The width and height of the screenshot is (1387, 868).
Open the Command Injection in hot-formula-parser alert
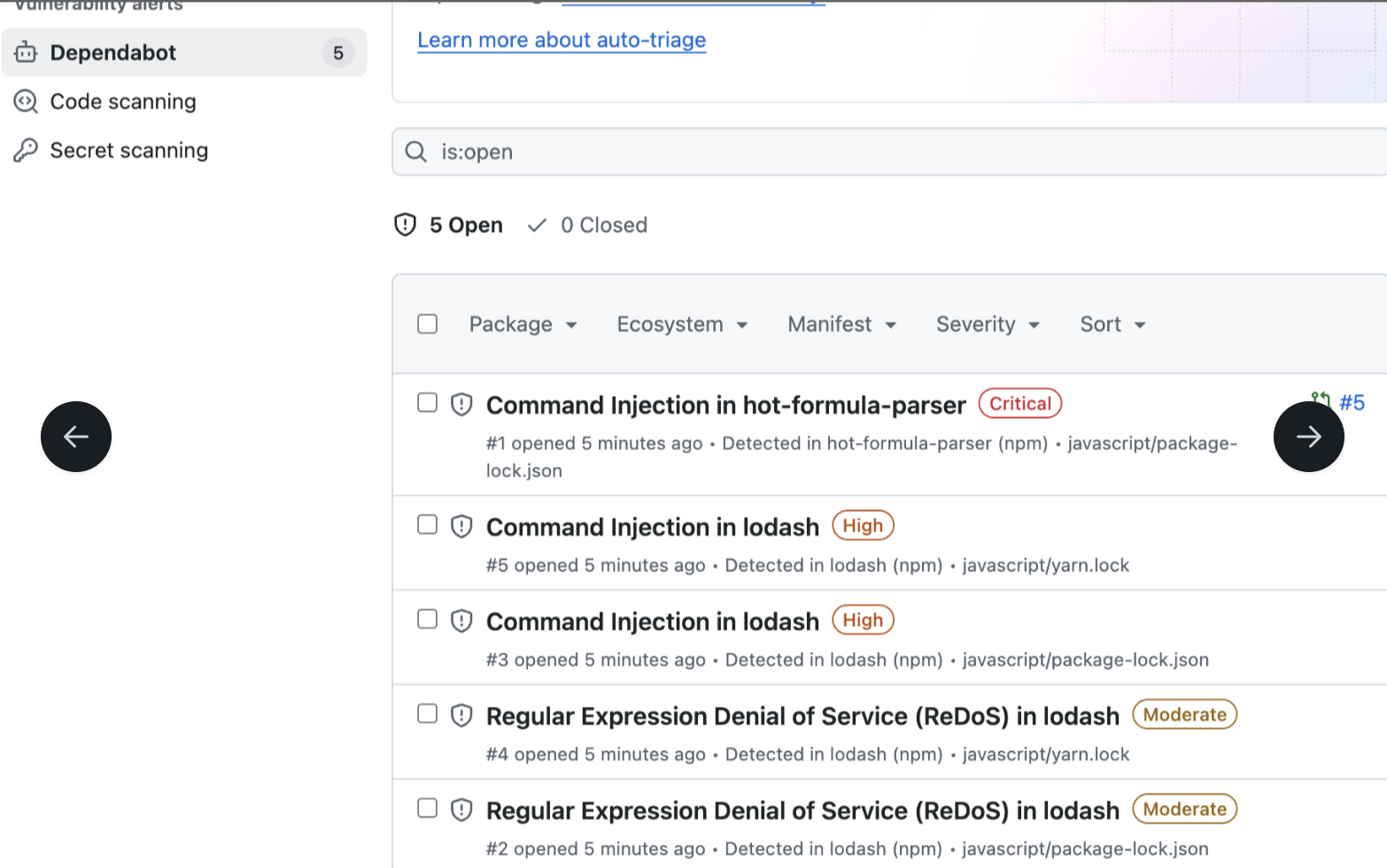[x=725, y=405]
